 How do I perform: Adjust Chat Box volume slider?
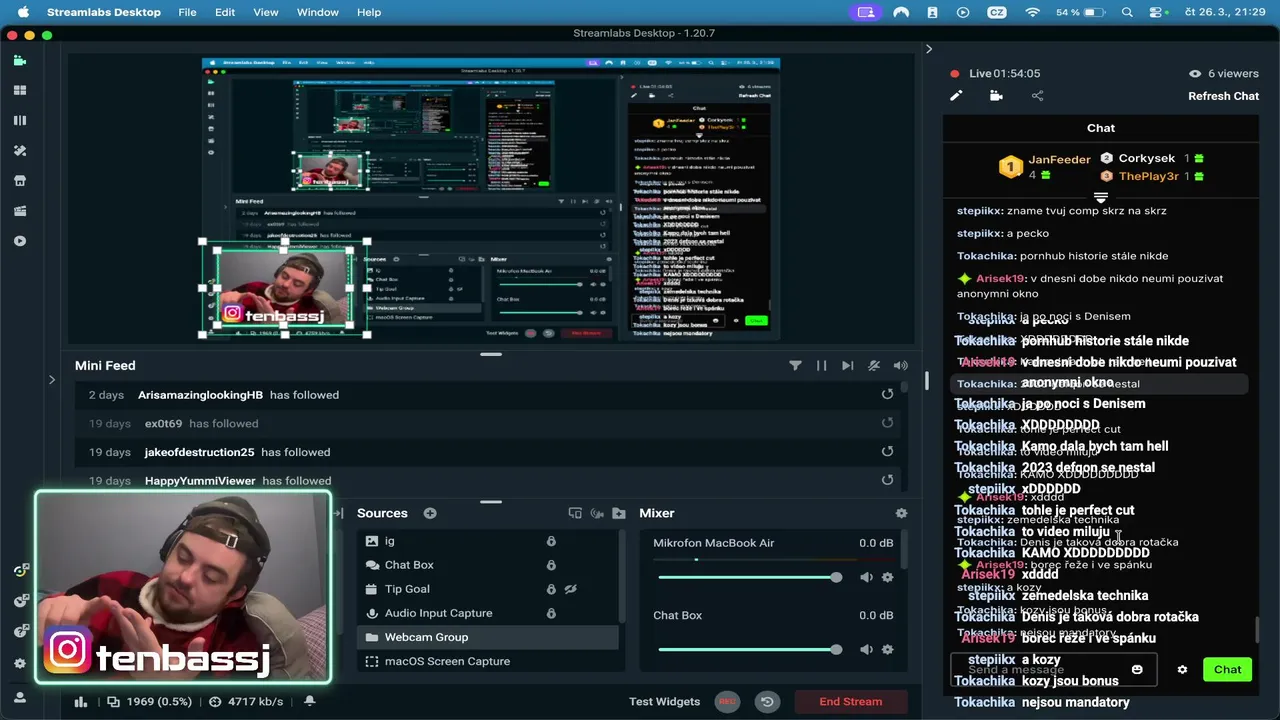[x=750, y=649]
